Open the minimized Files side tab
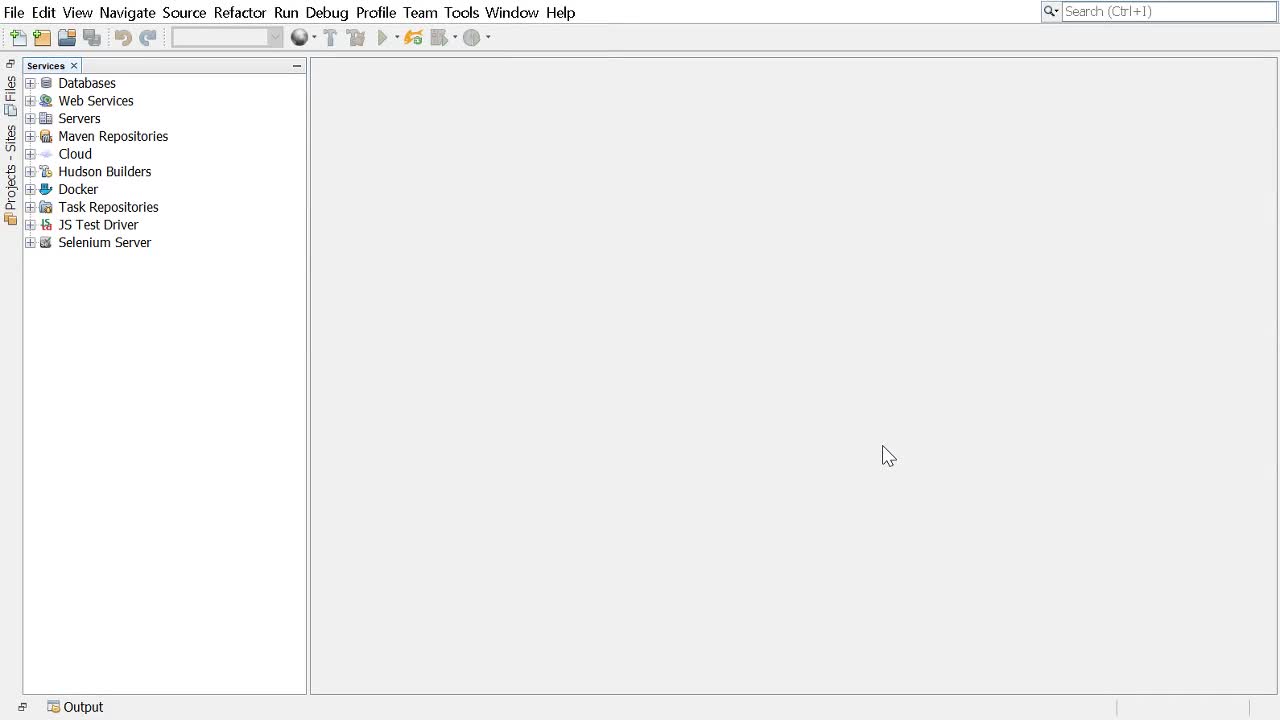The image size is (1280, 720). [11, 96]
